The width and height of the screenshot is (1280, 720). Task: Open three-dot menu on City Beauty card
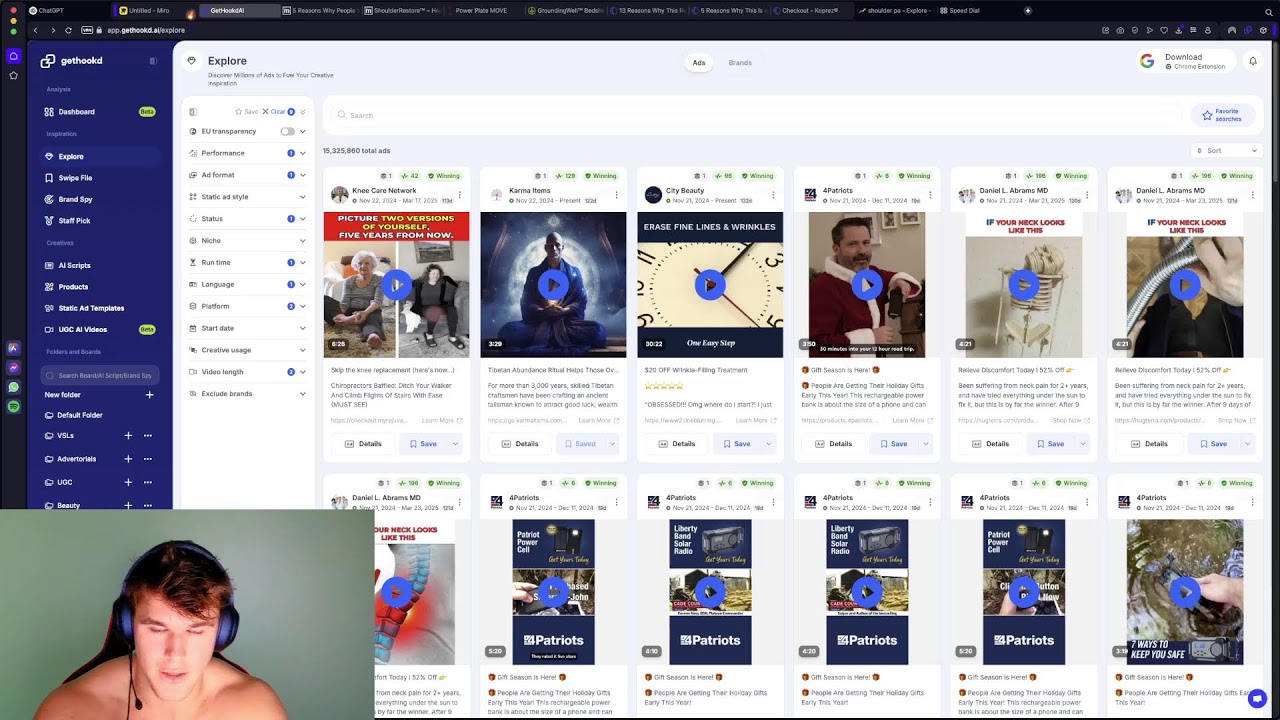tap(773, 195)
